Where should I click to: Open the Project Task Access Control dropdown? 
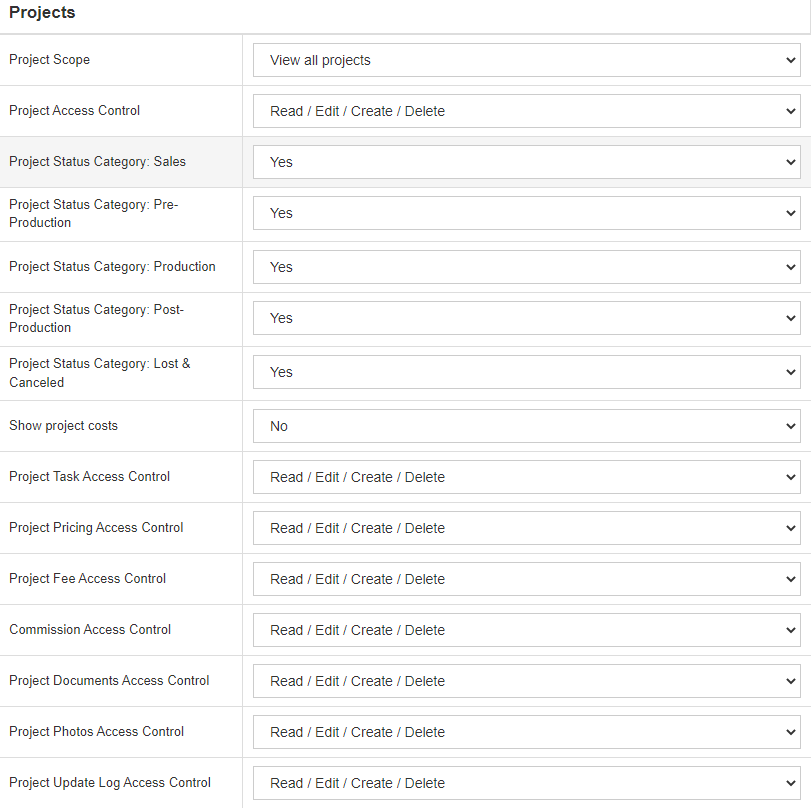point(525,477)
